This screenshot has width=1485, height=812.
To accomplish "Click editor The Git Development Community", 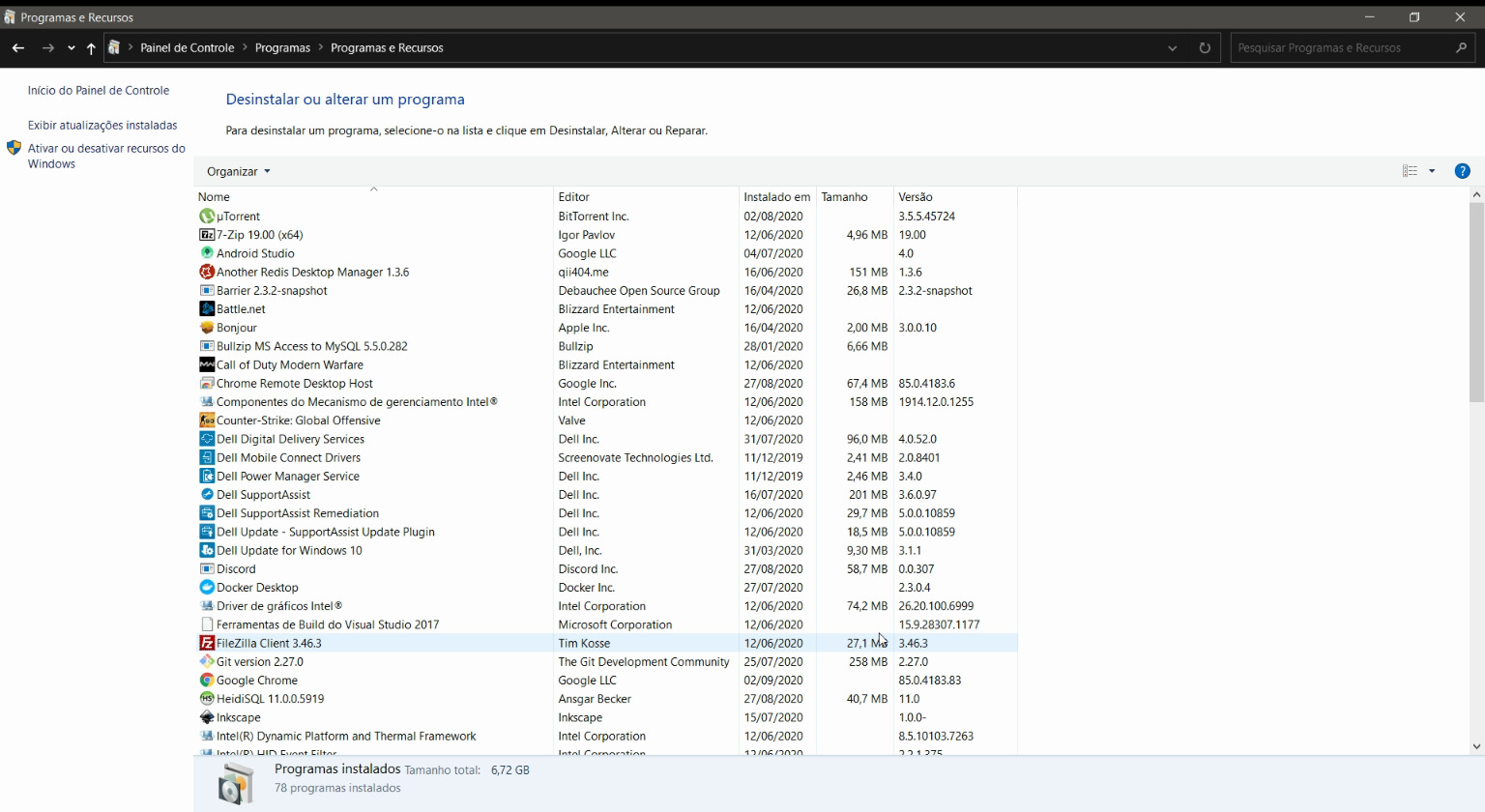I will (x=644, y=661).
